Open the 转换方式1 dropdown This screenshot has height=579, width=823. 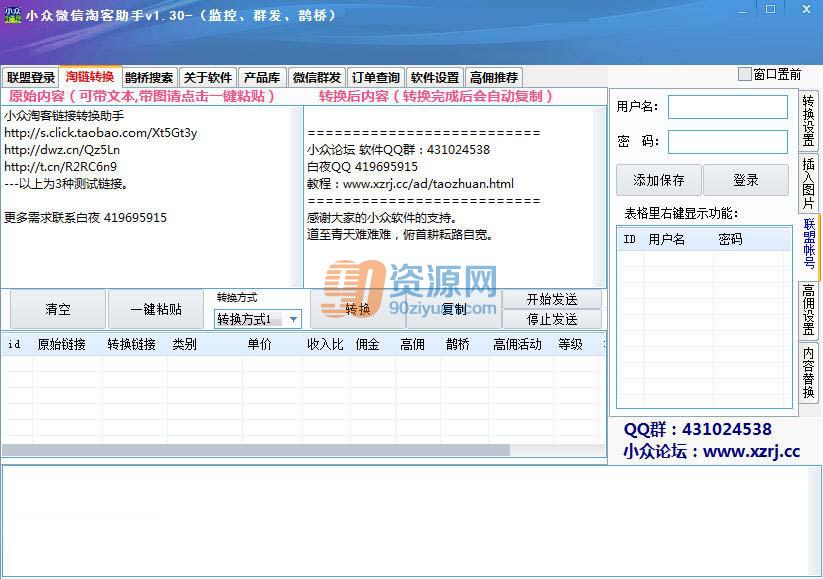258,319
